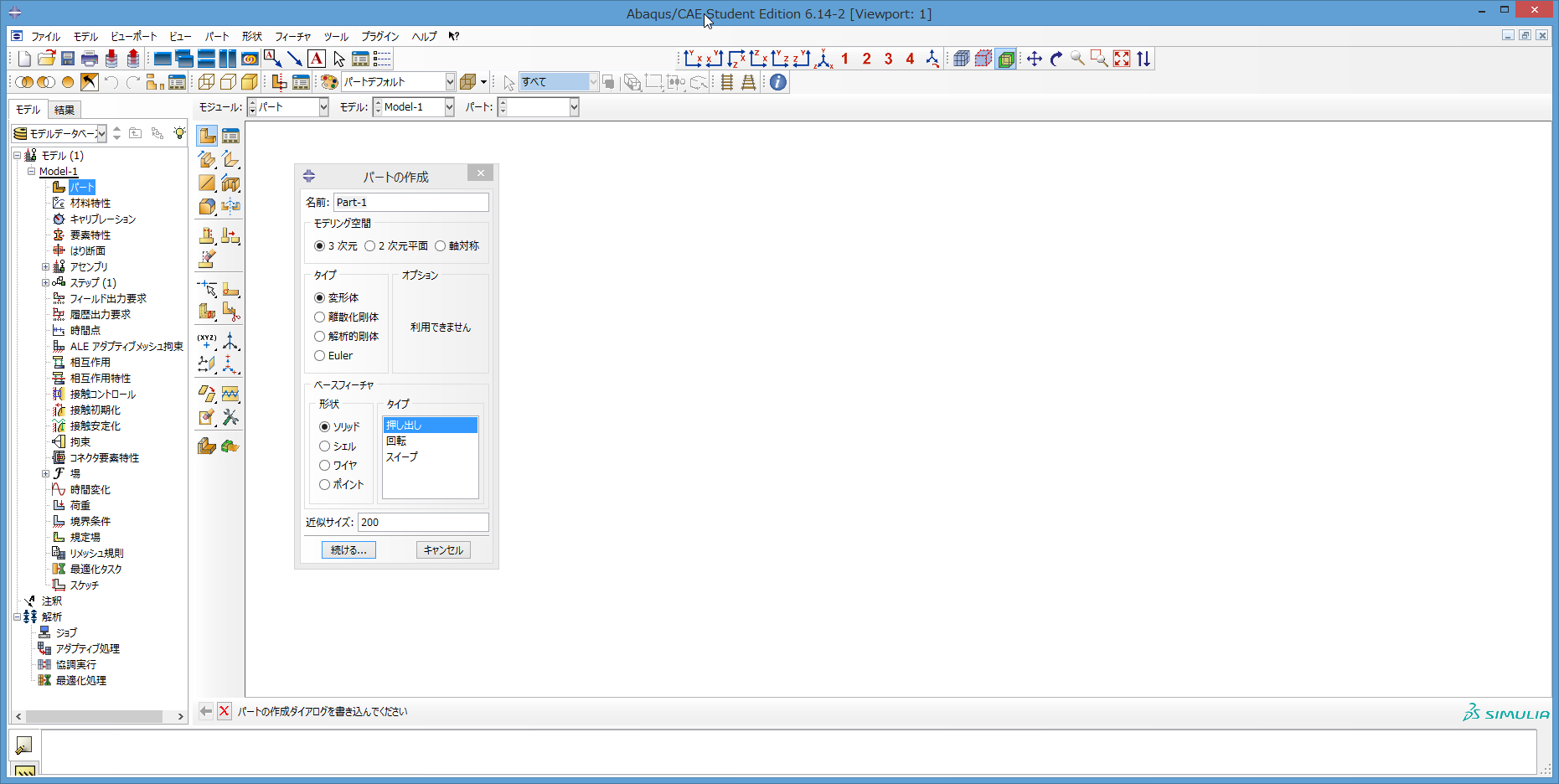This screenshot has width=1559, height=784.
Task: Select the Insert arrow annotation tool
Action: pos(295,59)
